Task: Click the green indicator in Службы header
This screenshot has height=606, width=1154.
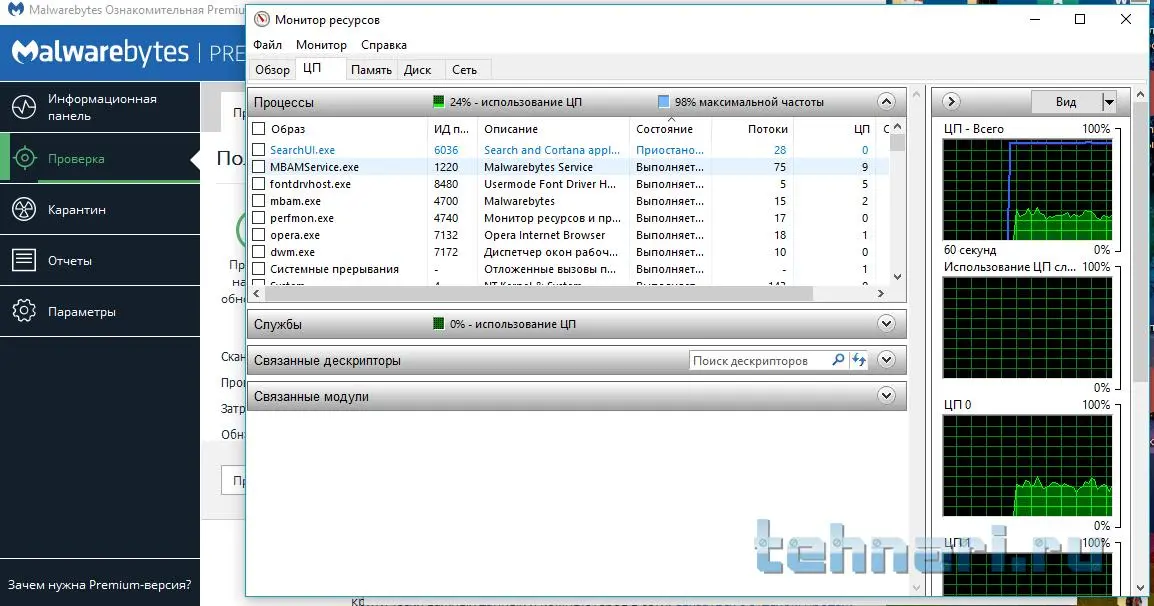Action: coord(439,324)
